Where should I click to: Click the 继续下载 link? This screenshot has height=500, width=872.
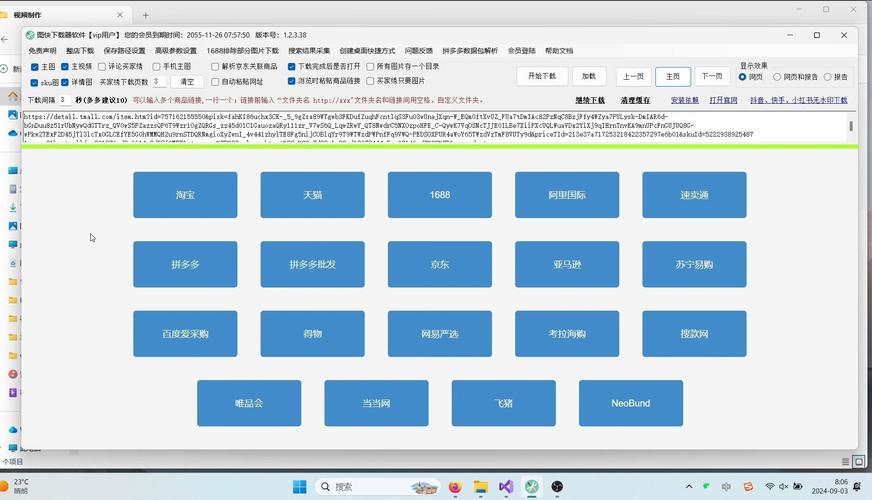[590, 101]
